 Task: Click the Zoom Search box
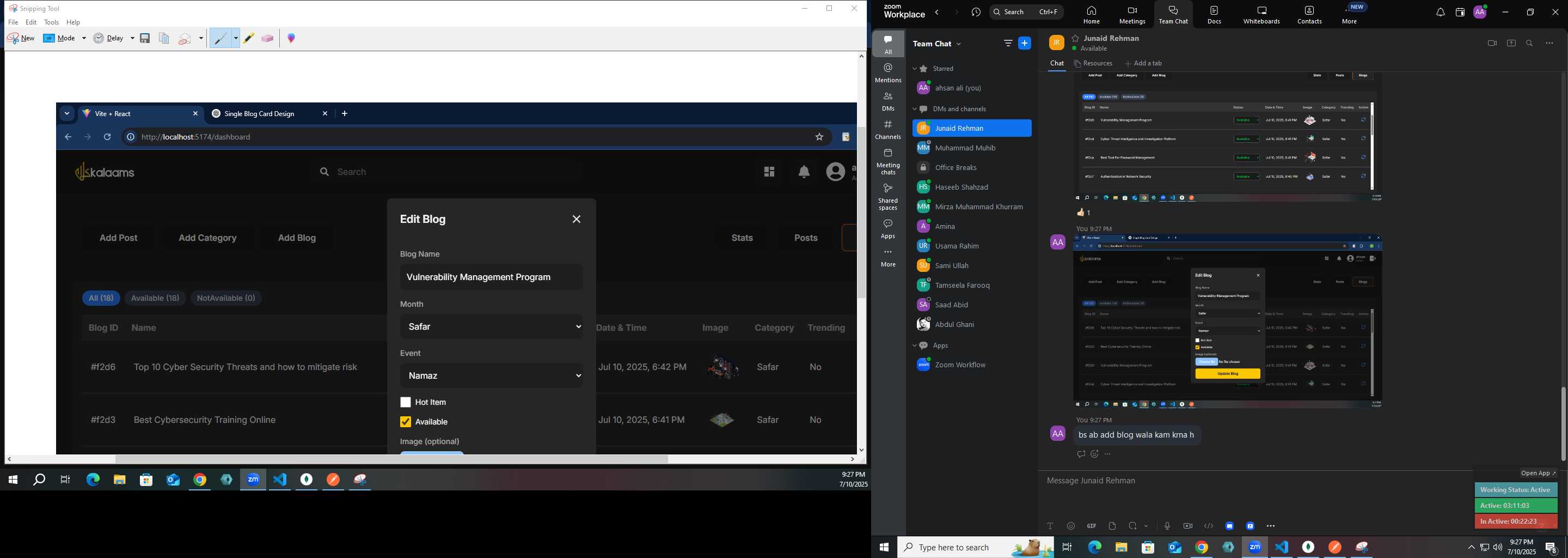(1026, 12)
